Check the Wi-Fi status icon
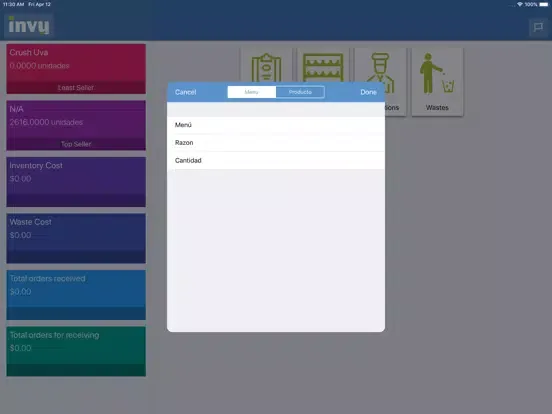Image resolution: width=552 pixels, height=414 pixels. coord(519,4)
